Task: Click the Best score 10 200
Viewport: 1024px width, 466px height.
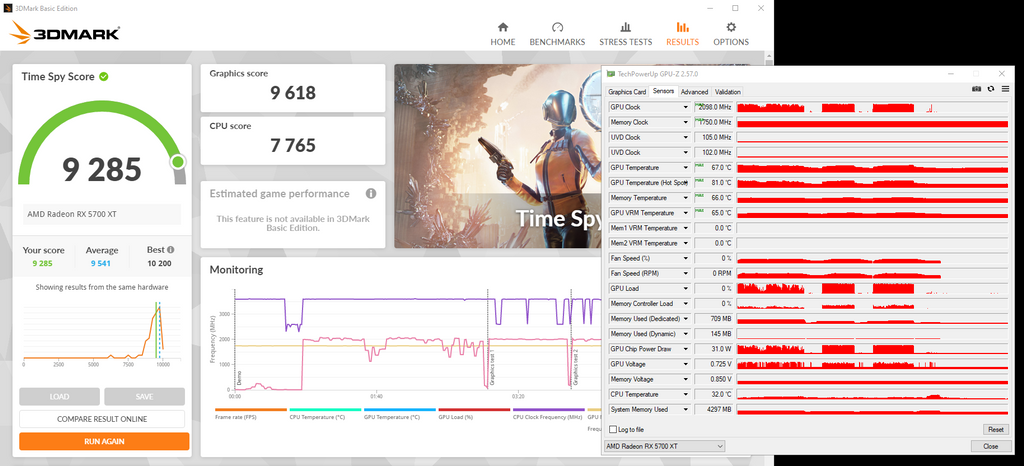Action: click(x=160, y=264)
